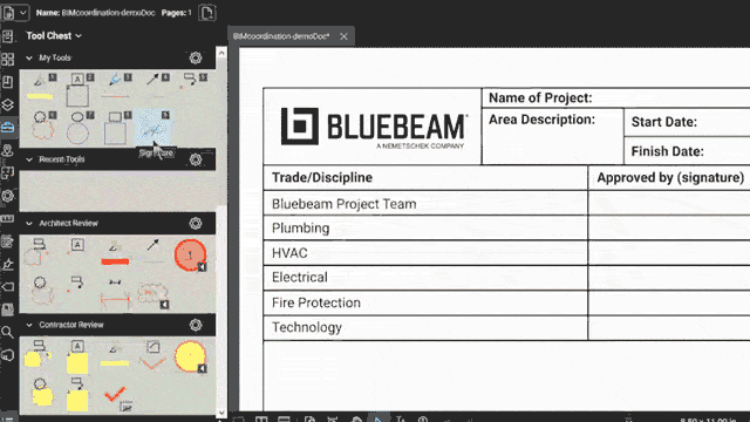This screenshot has width=750, height=422.
Task: Pick the yellow cloud tool in Contractor Review
Action: pos(42,392)
